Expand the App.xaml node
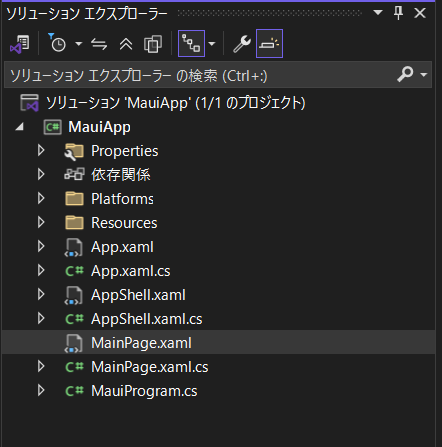Screen dimensions: 442x447 point(41,247)
